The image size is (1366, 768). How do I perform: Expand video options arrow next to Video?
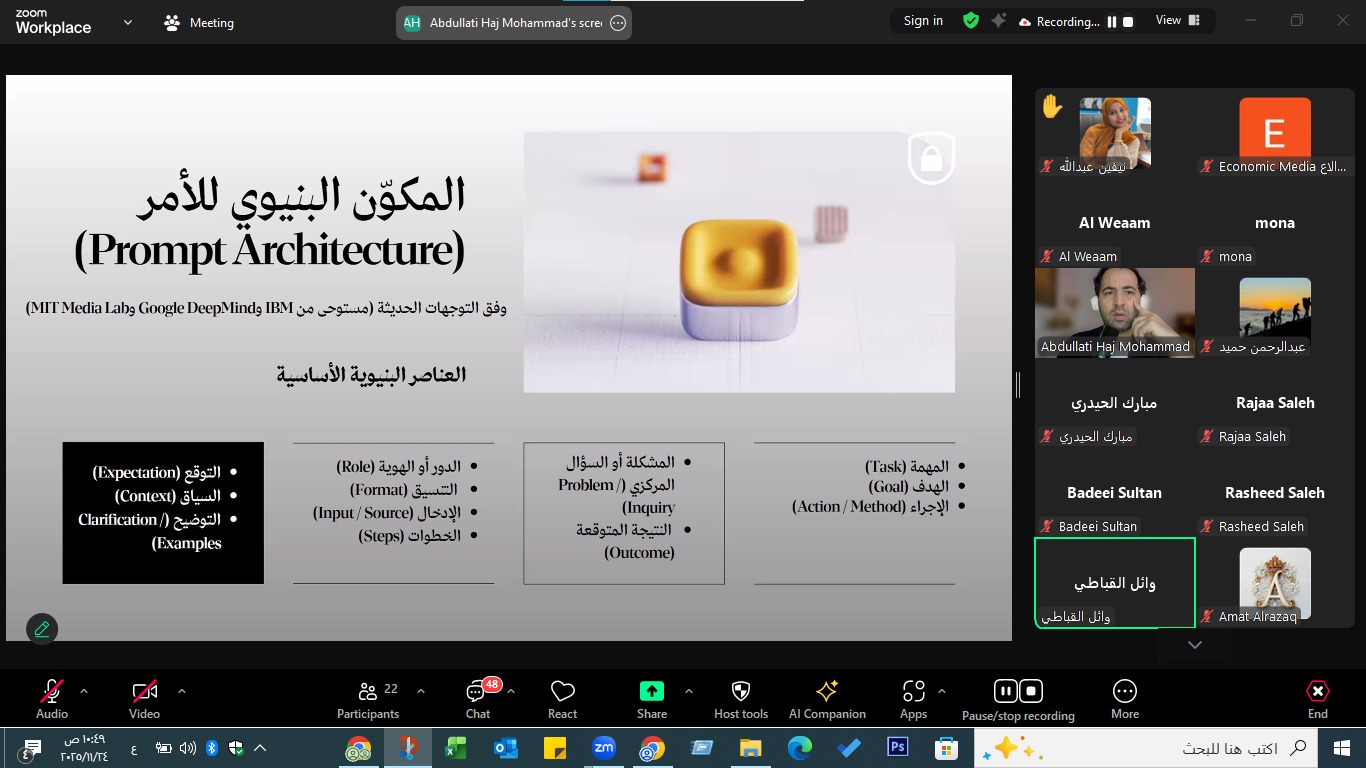(x=181, y=691)
